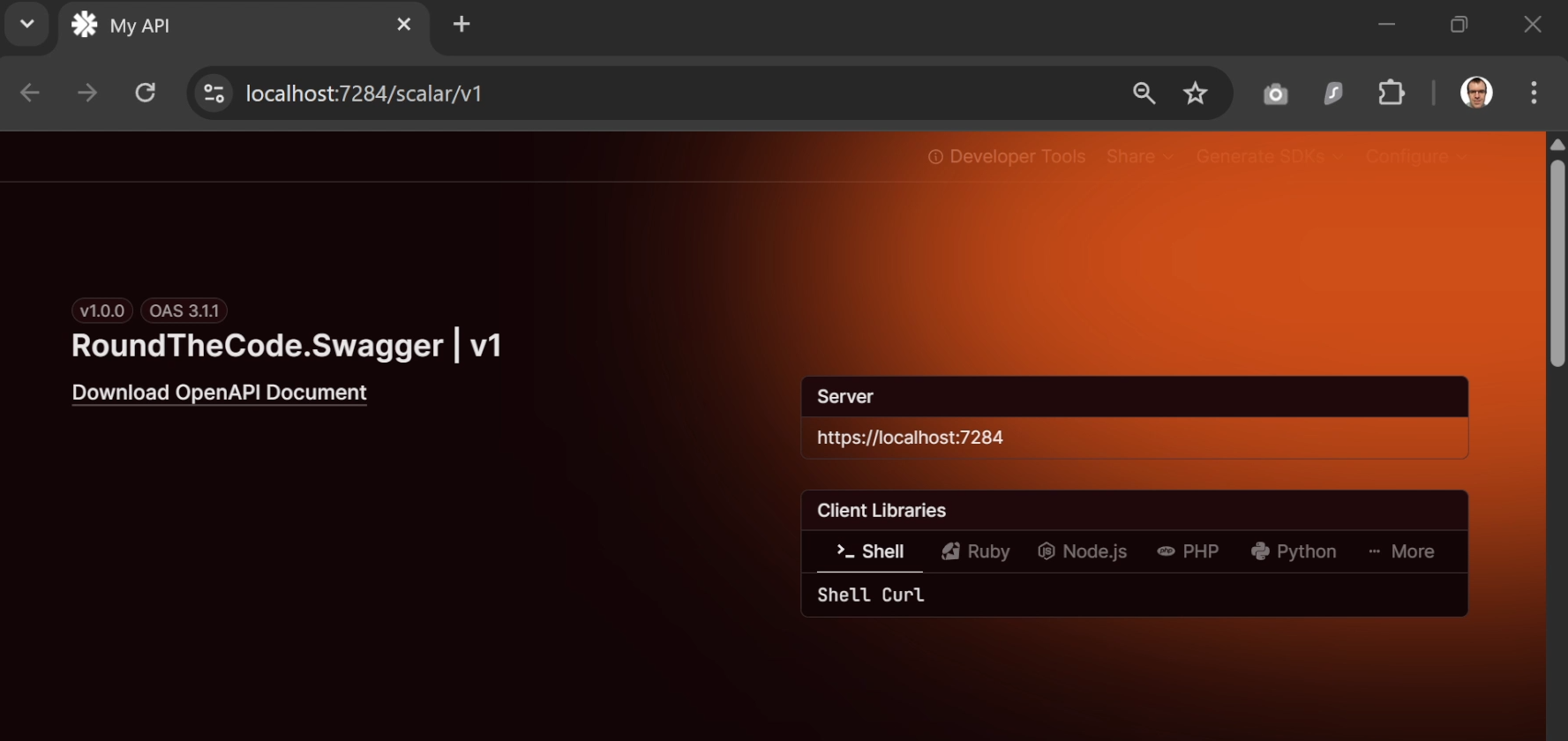Image resolution: width=1568 pixels, height=741 pixels.
Task: Open Developer Tools in Scalar
Action: click(x=1007, y=156)
